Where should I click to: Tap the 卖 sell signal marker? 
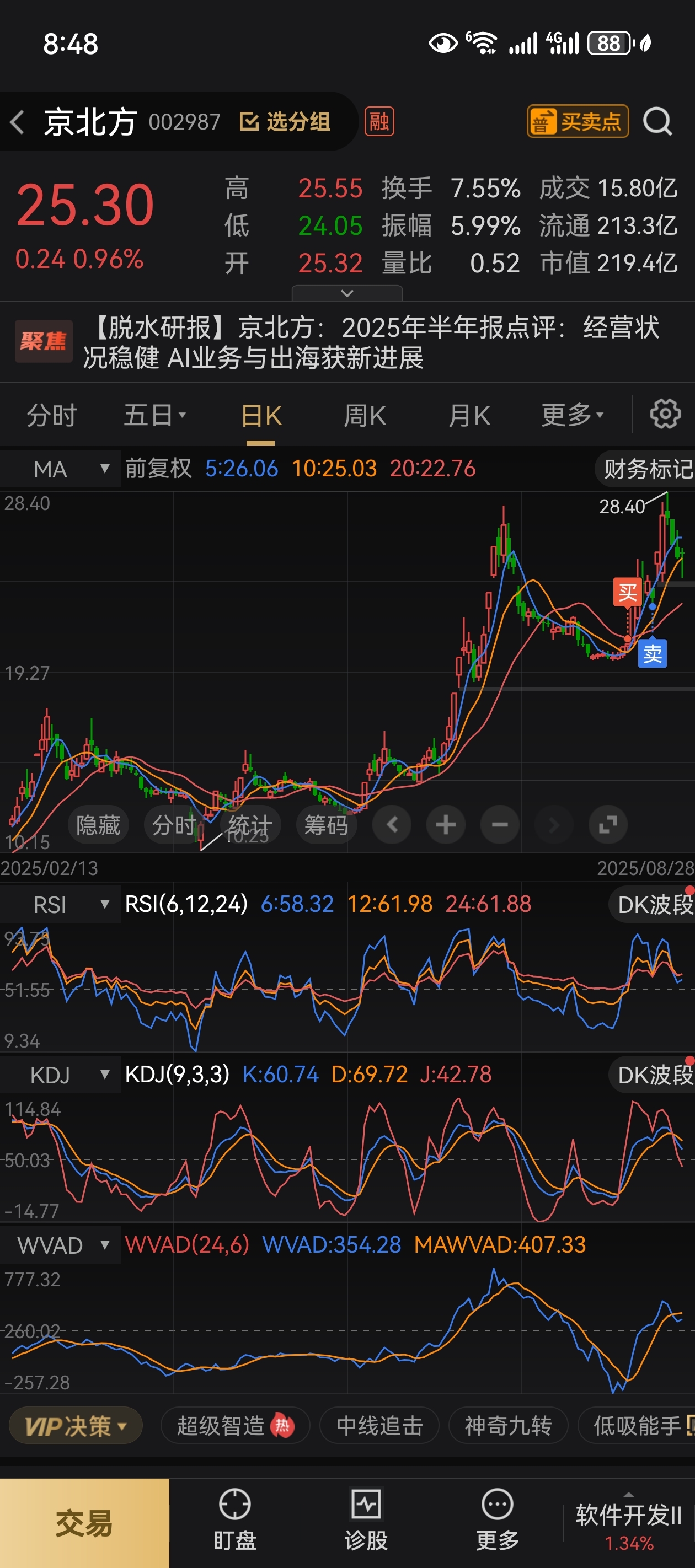653,654
